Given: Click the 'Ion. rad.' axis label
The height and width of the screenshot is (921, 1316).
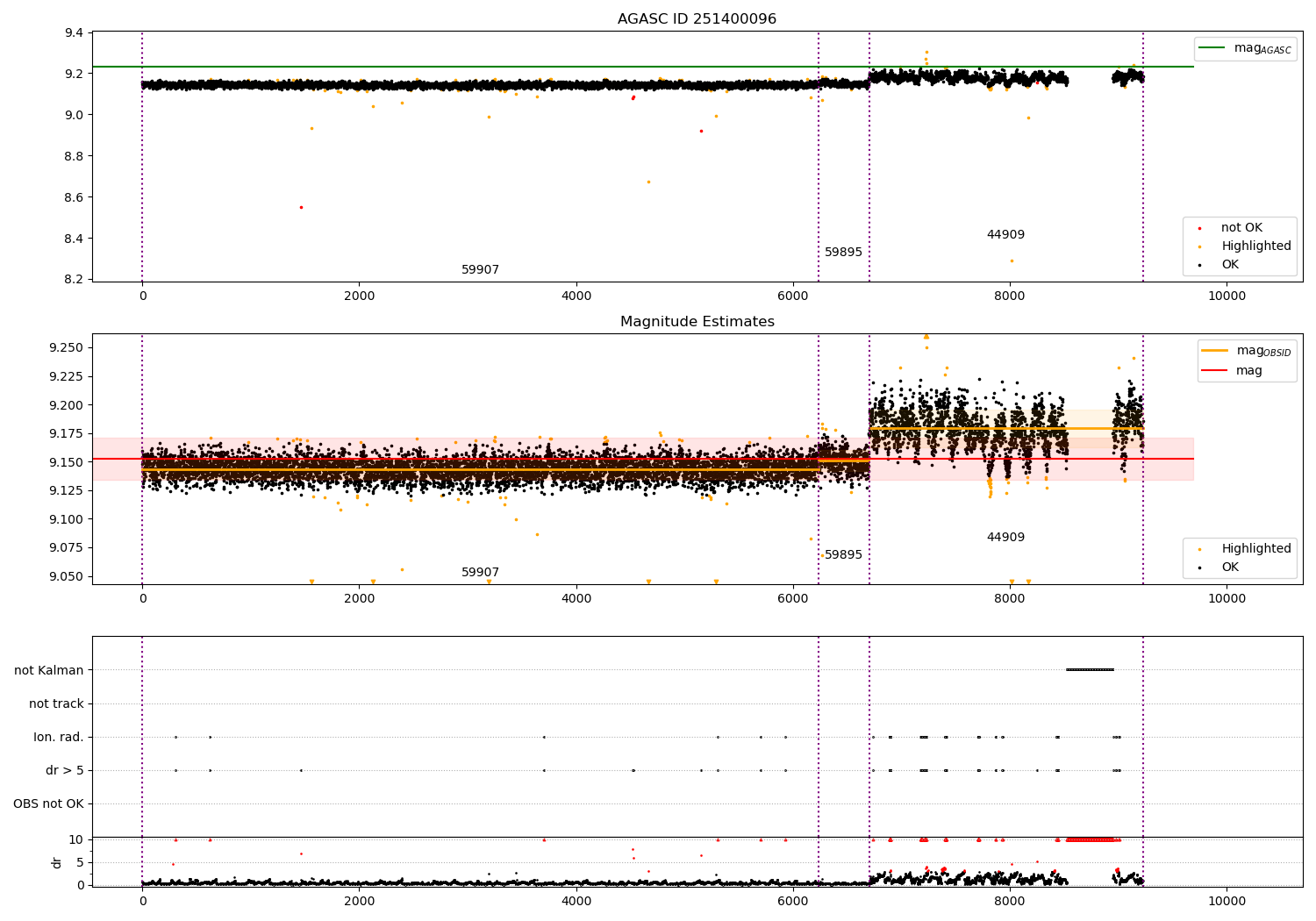Looking at the screenshot, I should pos(59,737).
